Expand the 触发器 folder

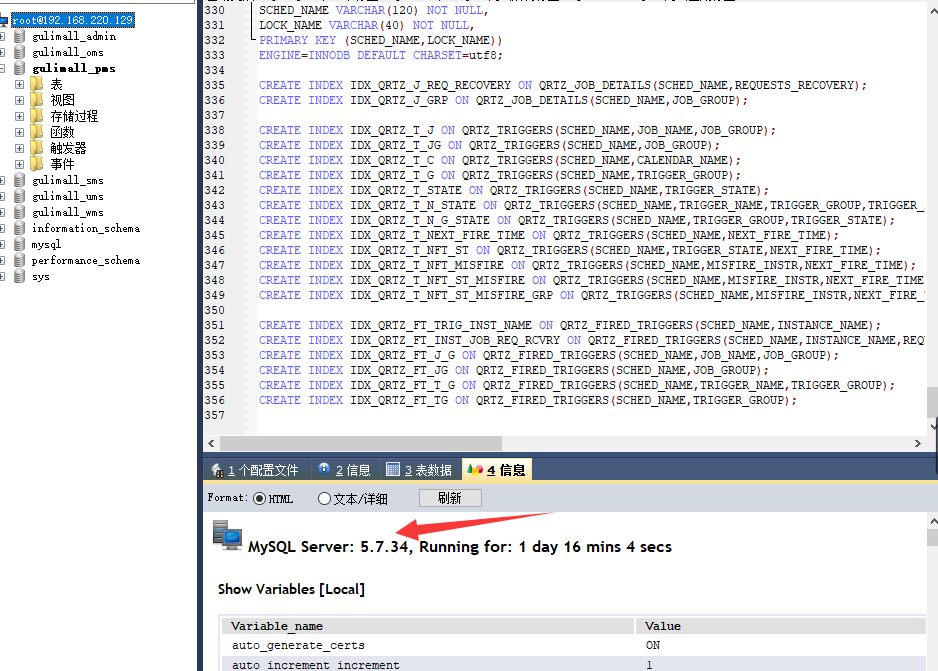click(x=19, y=148)
